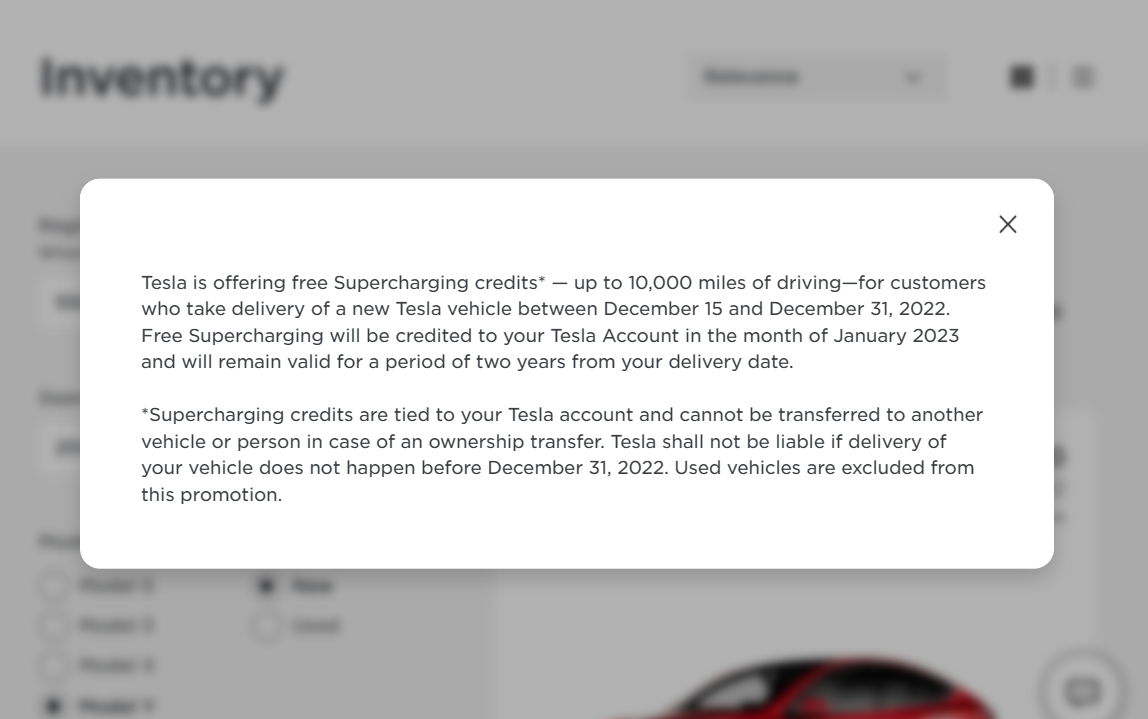Select the Model 3 radio button
Image resolution: width=1148 pixels, height=719 pixels.
(x=53, y=625)
